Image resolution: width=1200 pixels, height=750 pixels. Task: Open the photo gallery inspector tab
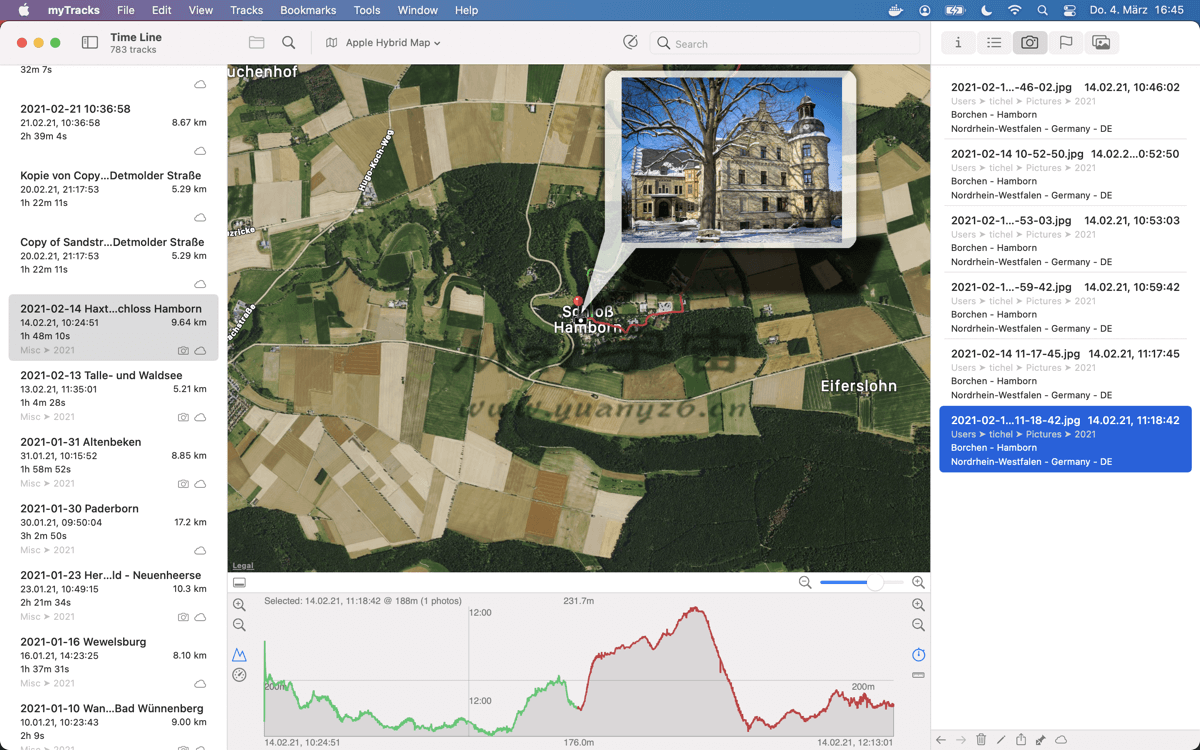point(1101,43)
